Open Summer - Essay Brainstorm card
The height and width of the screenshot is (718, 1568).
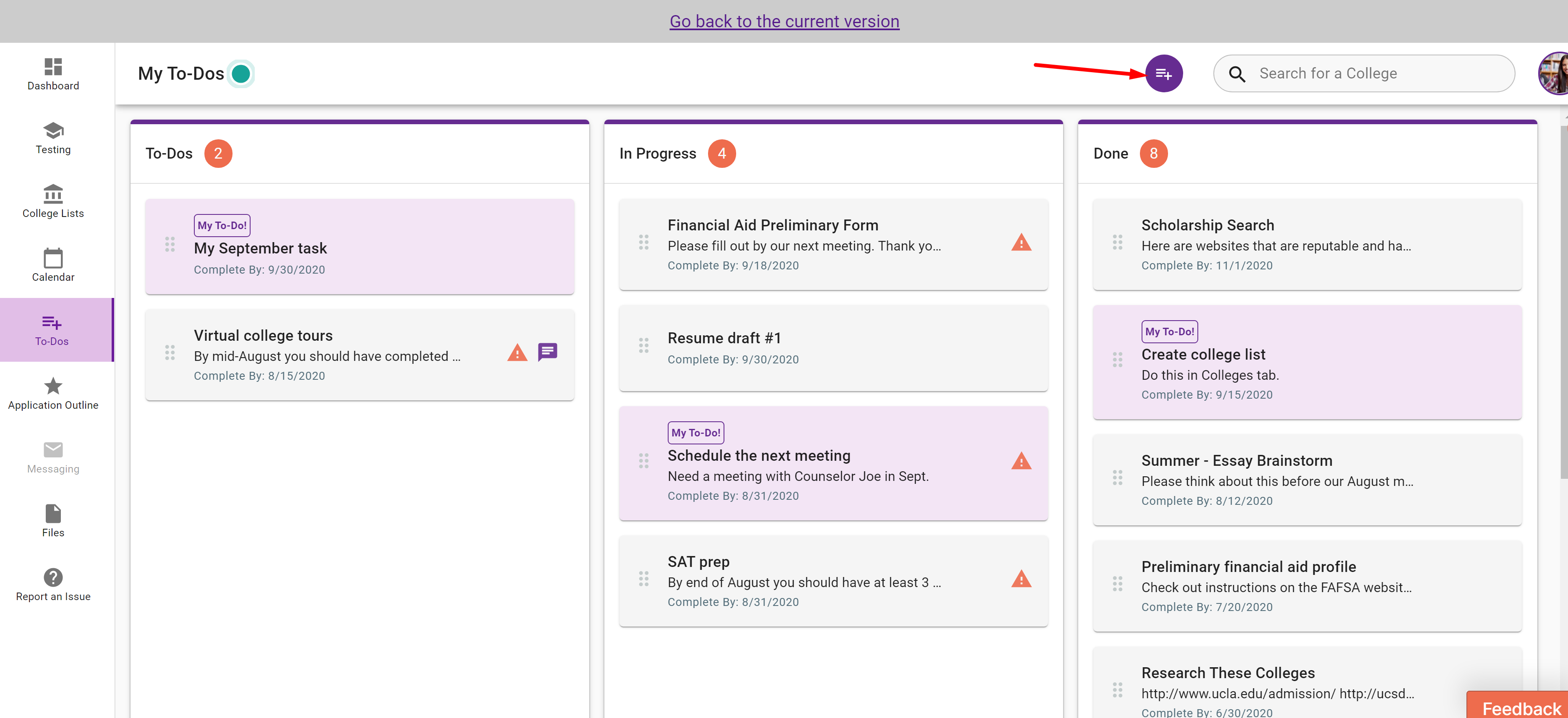pyautogui.click(x=1307, y=480)
